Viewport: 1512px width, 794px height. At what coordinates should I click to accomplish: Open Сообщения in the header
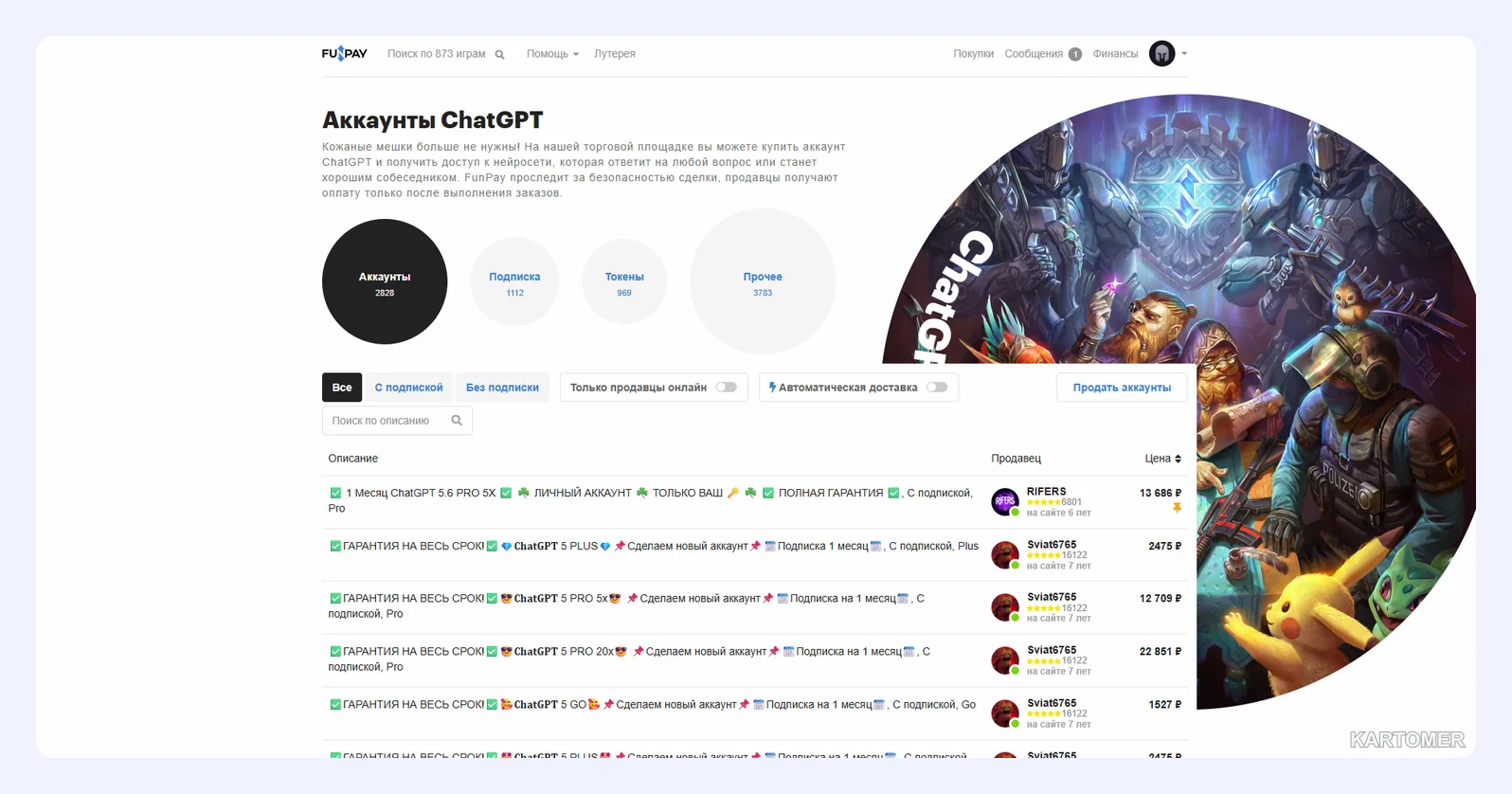click(1034, 54)
